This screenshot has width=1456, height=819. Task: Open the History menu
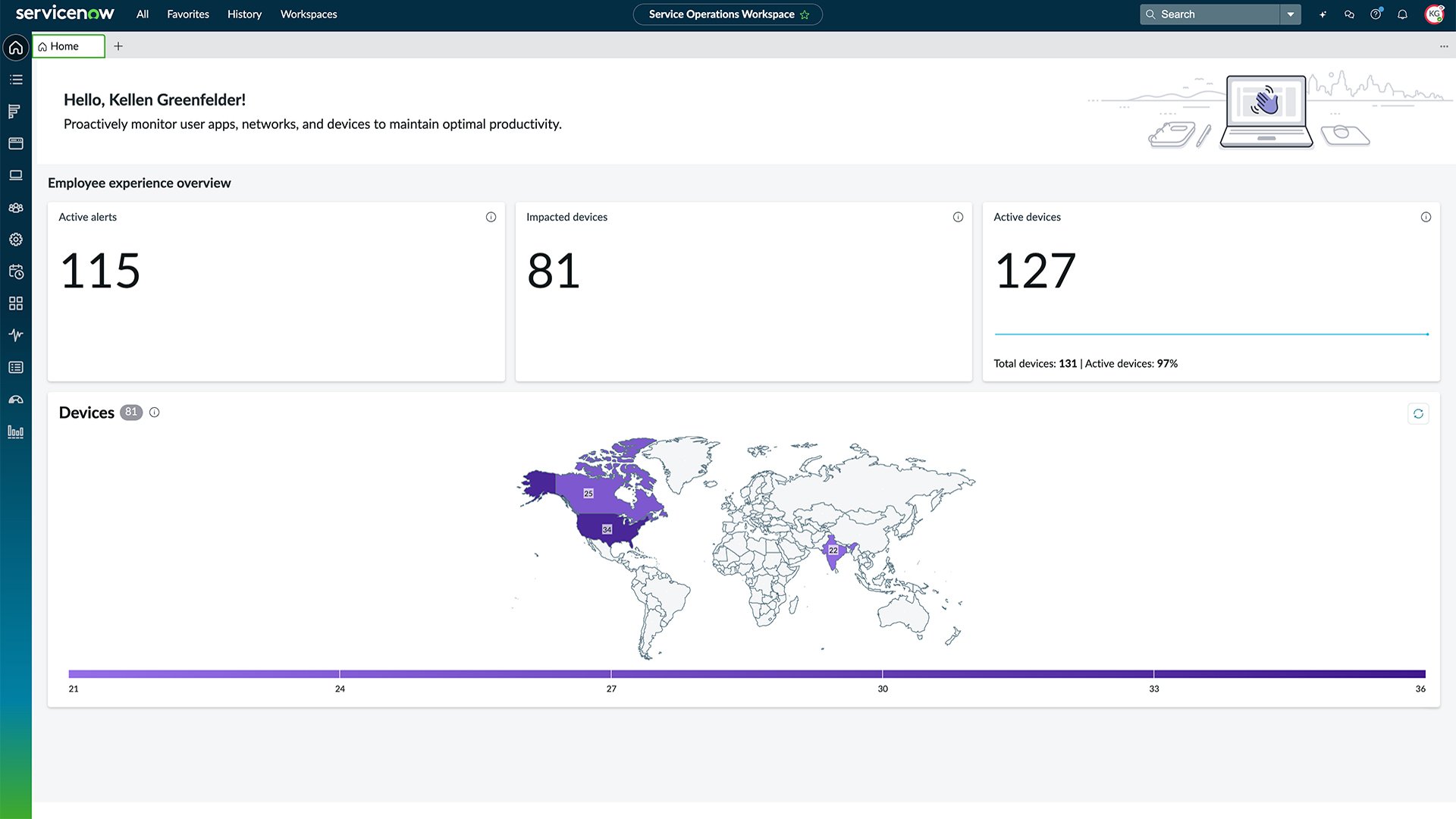pos(244,14)
